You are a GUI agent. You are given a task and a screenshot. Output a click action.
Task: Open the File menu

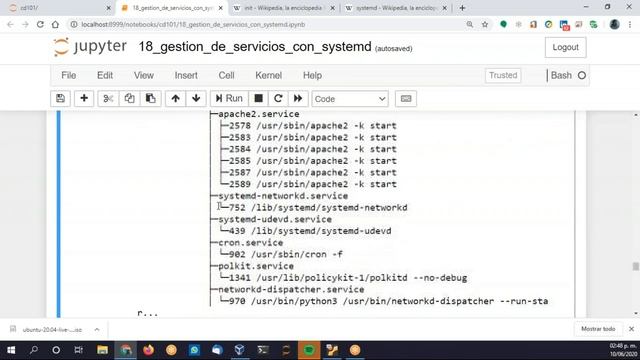[69, 76]
